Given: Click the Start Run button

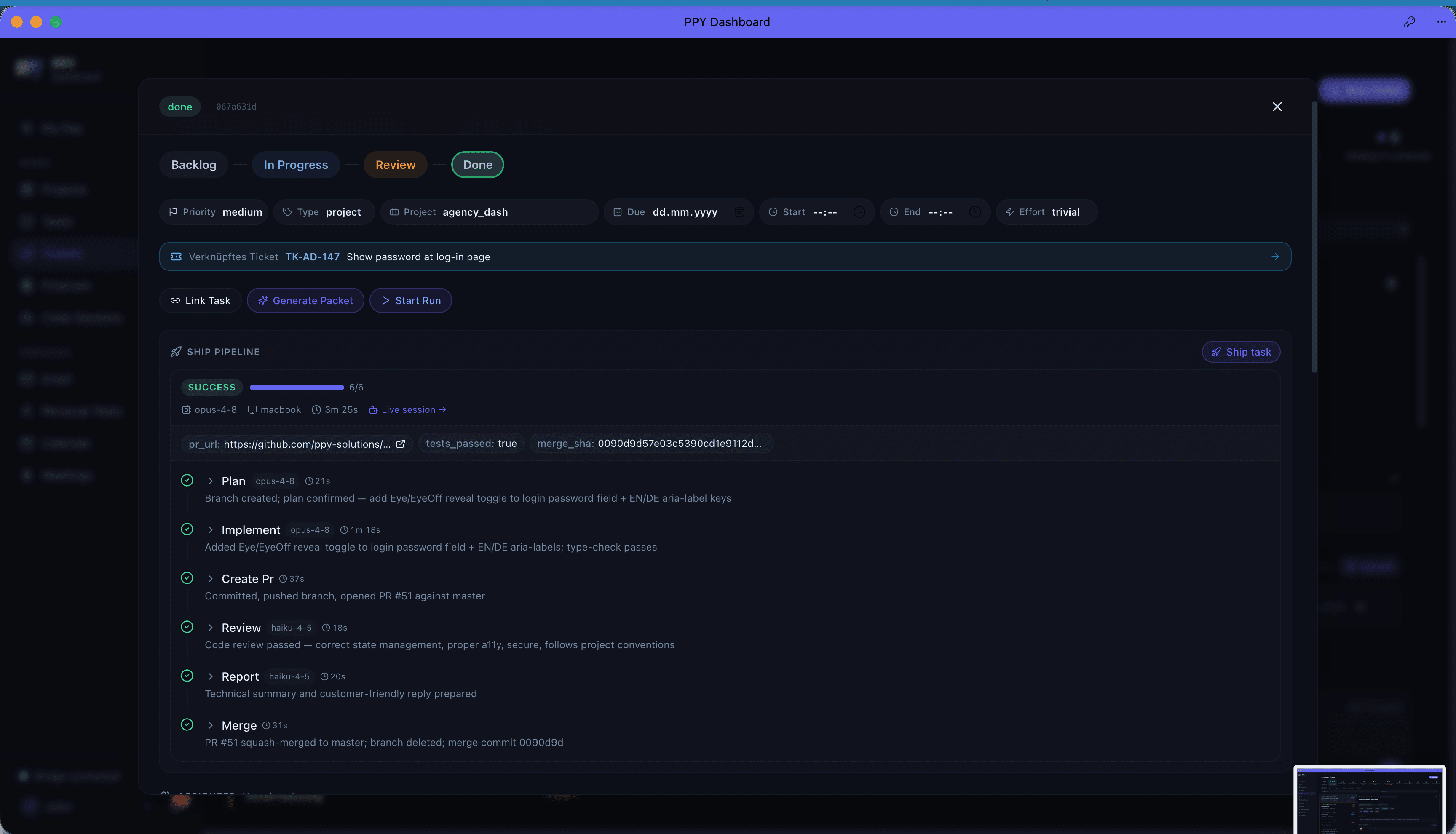Looking at the screenshot, I should 411,301.
